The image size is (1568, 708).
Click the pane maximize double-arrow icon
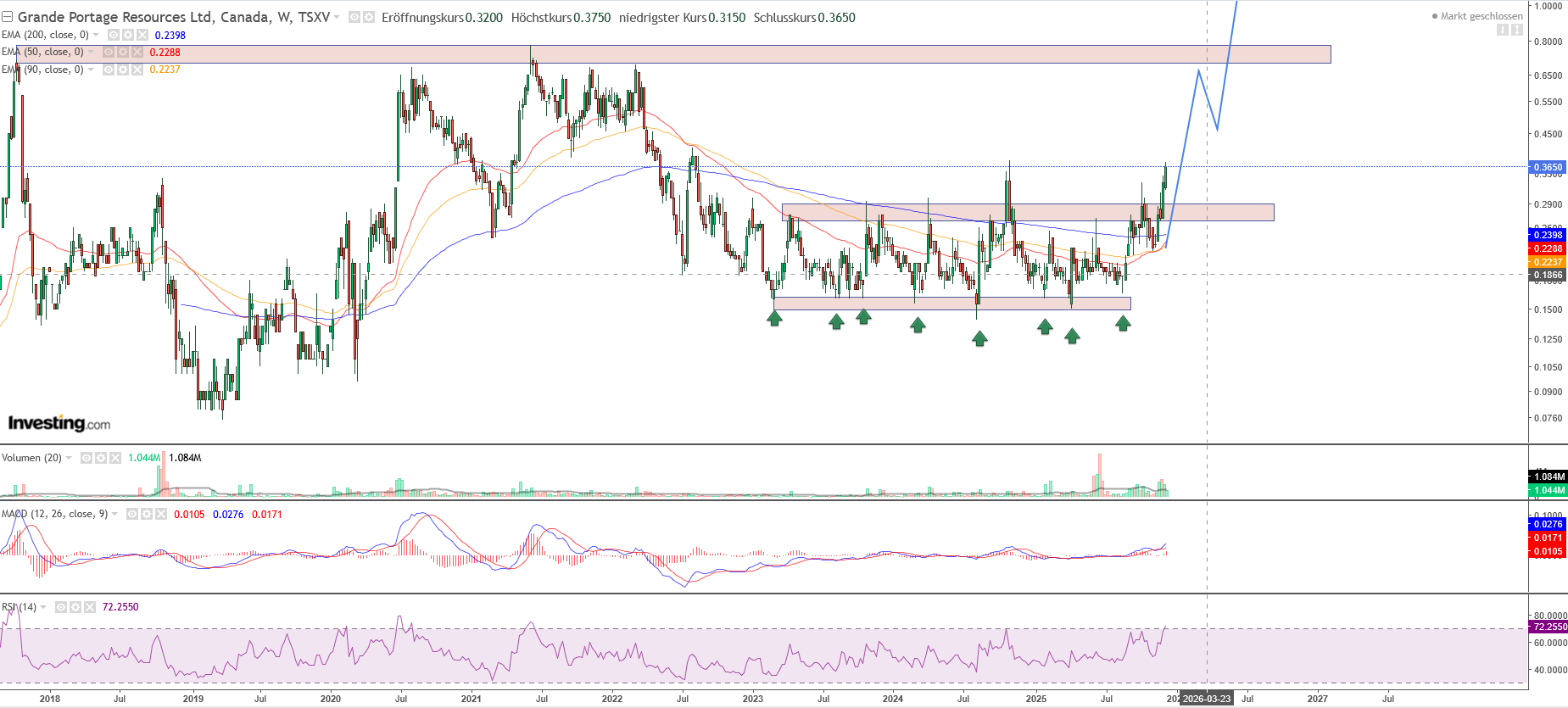point(1516,30)
